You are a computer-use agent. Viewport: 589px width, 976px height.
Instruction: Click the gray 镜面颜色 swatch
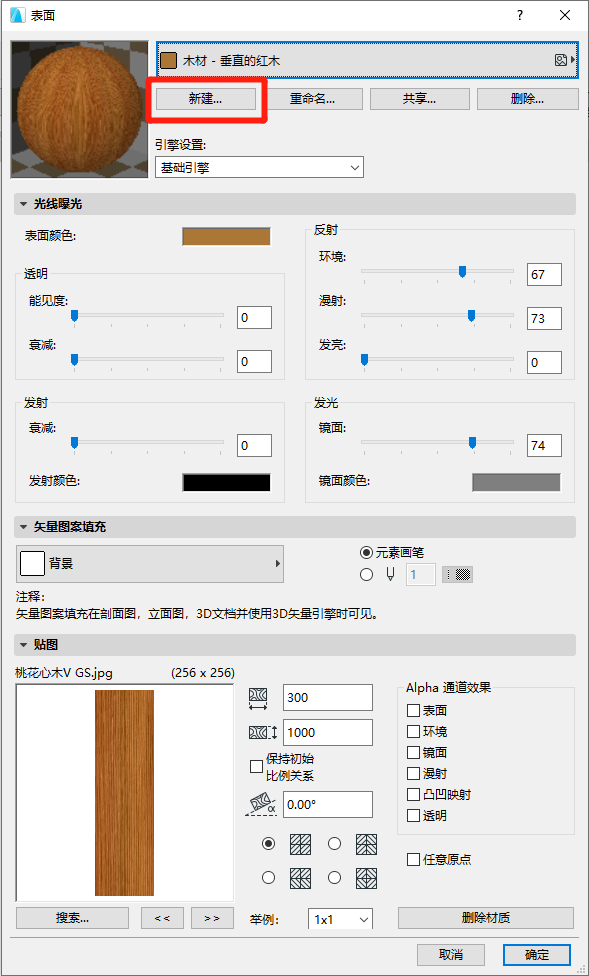(516, 482)
